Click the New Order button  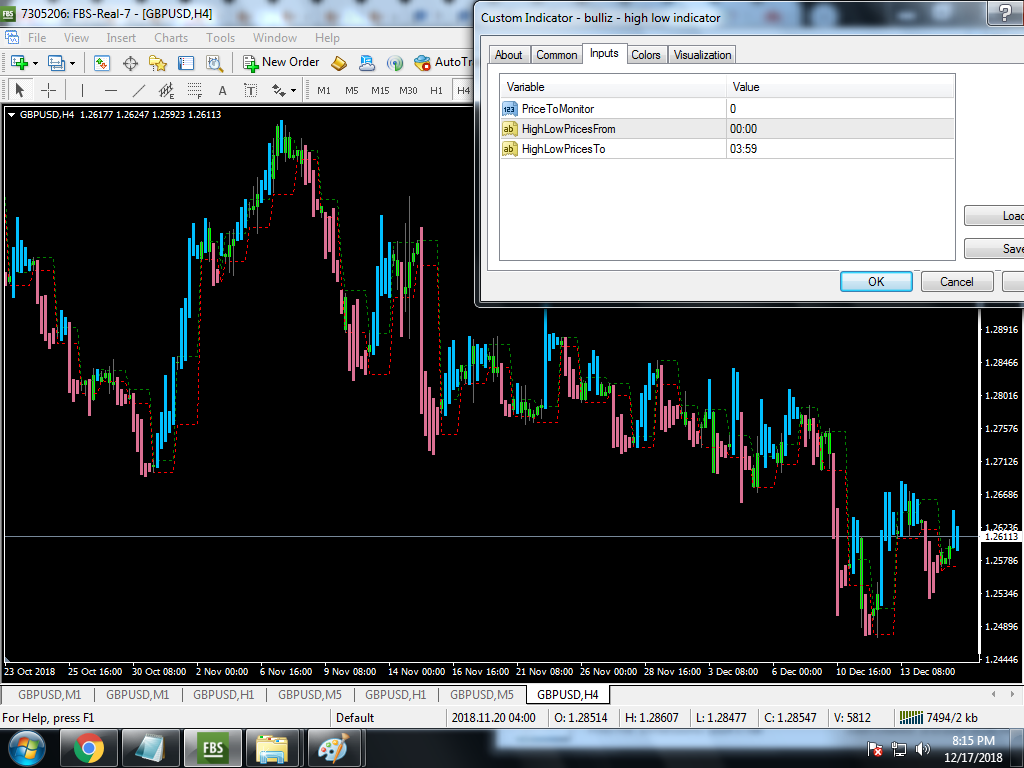point(281,62)
